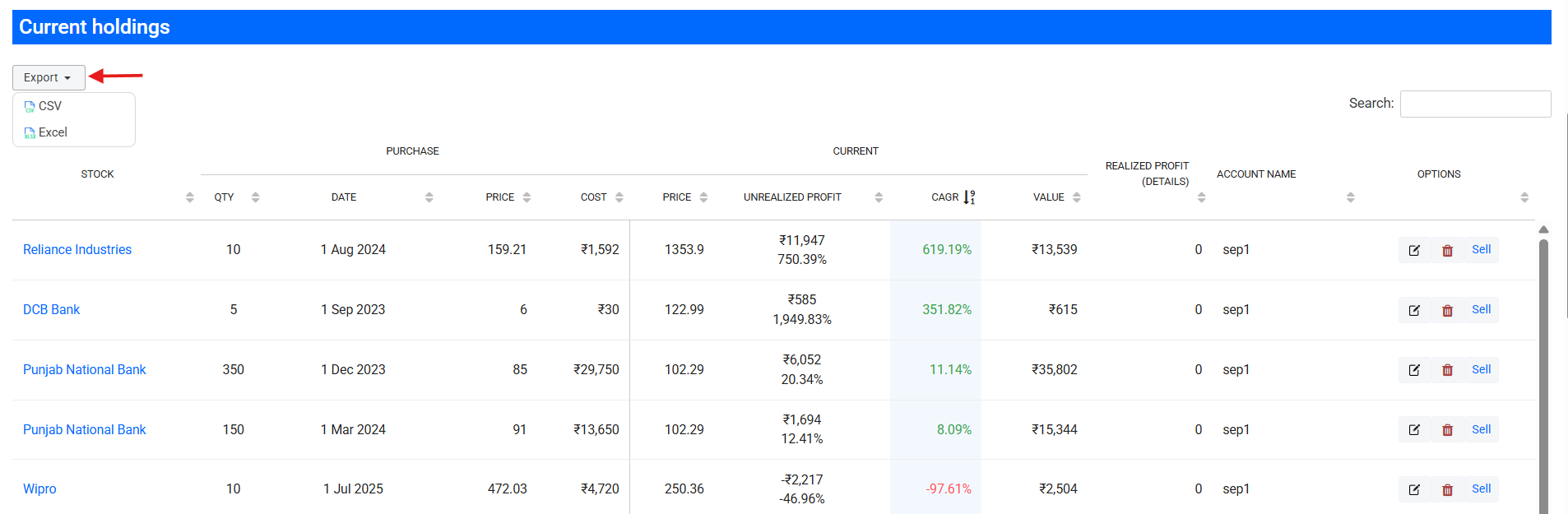This screenshot has width=1568, height=514.
Task: Click the Realized Profit (Details) header
Action: (x=1147, y=174)
